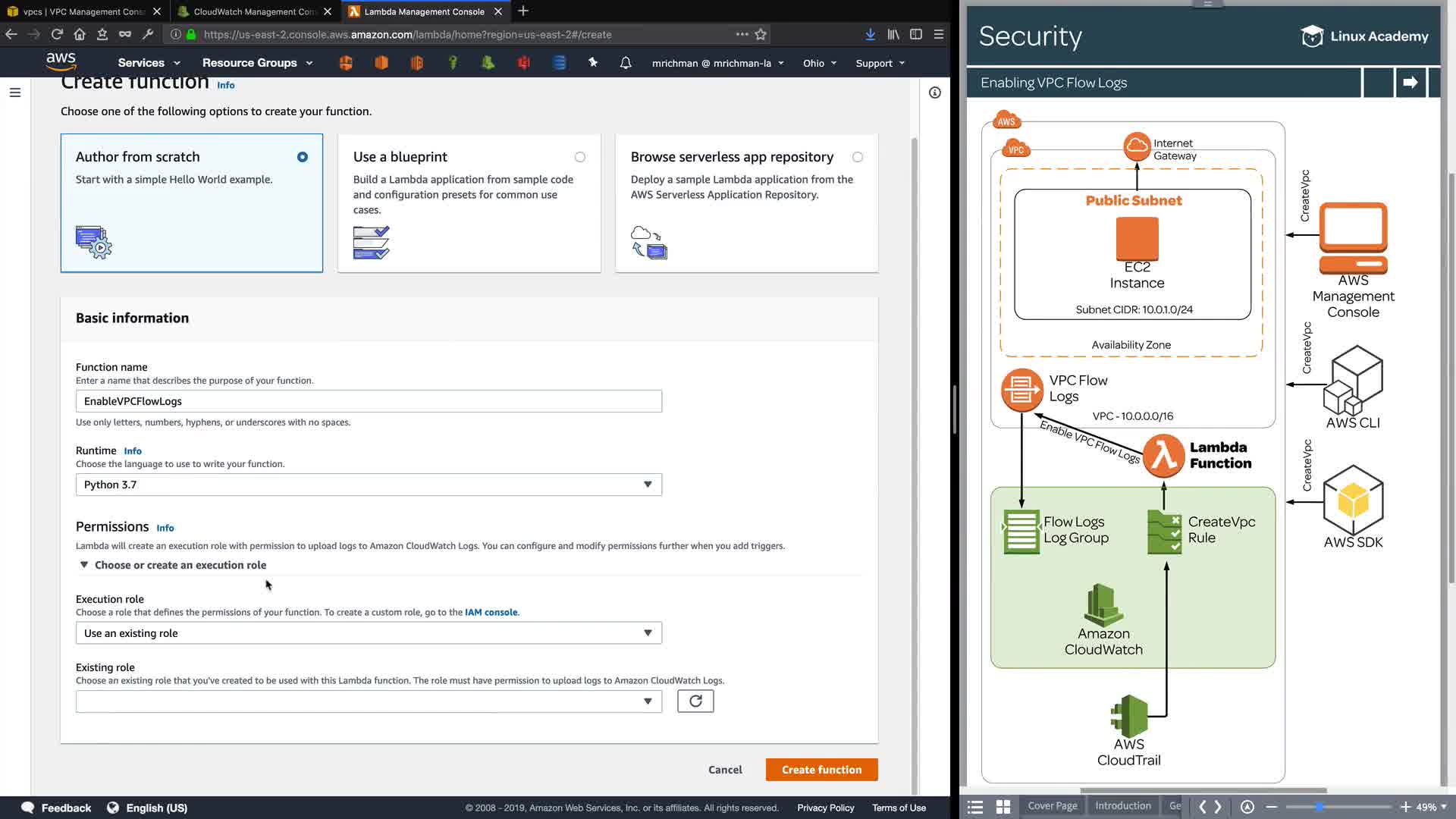Click the Create function button
Screen dimensions: 1456x819
pos(821,770)
